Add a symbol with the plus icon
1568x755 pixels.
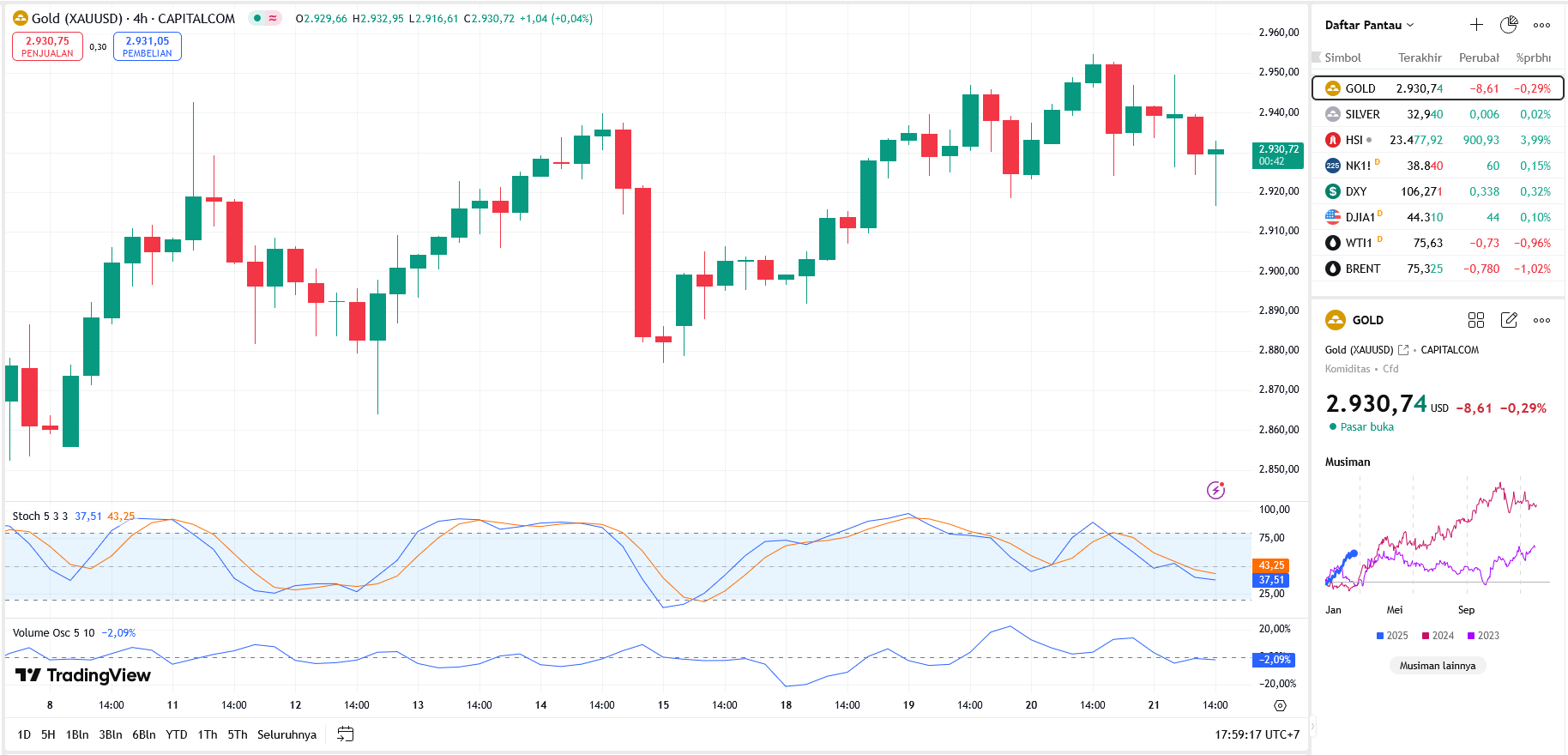click(1476, 25)
